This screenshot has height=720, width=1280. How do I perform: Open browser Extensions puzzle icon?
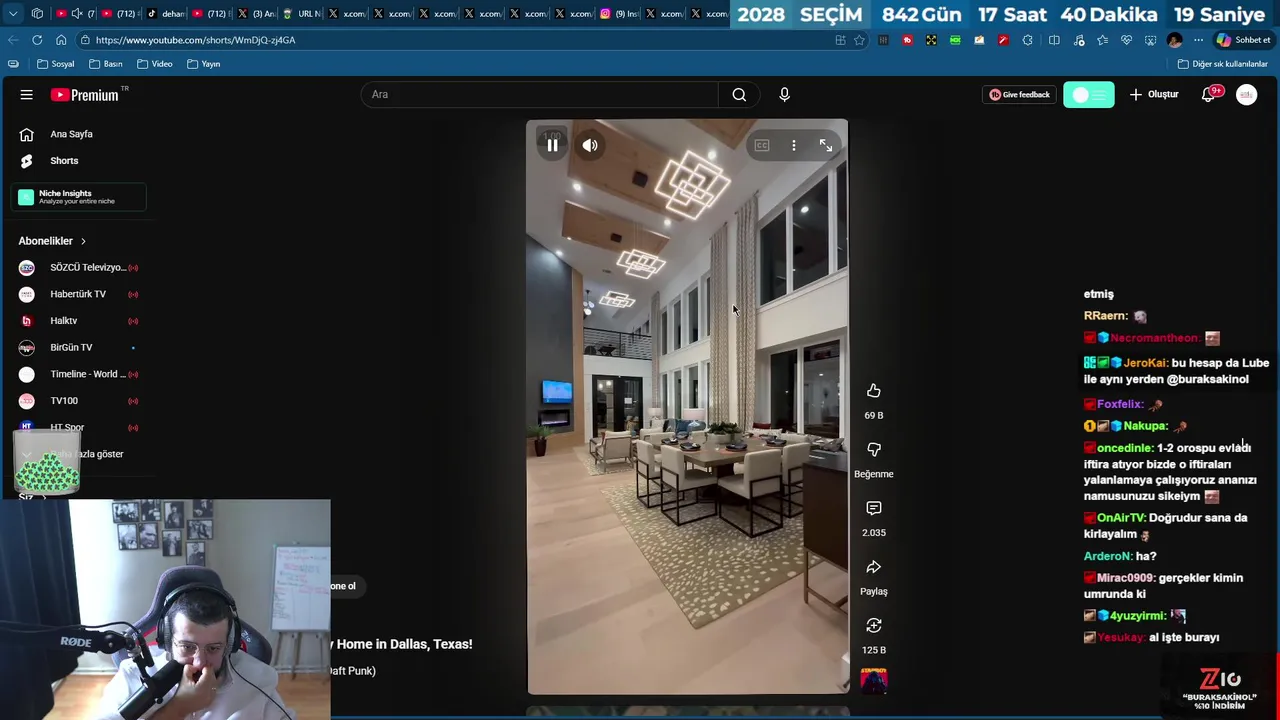(1028, 40)
